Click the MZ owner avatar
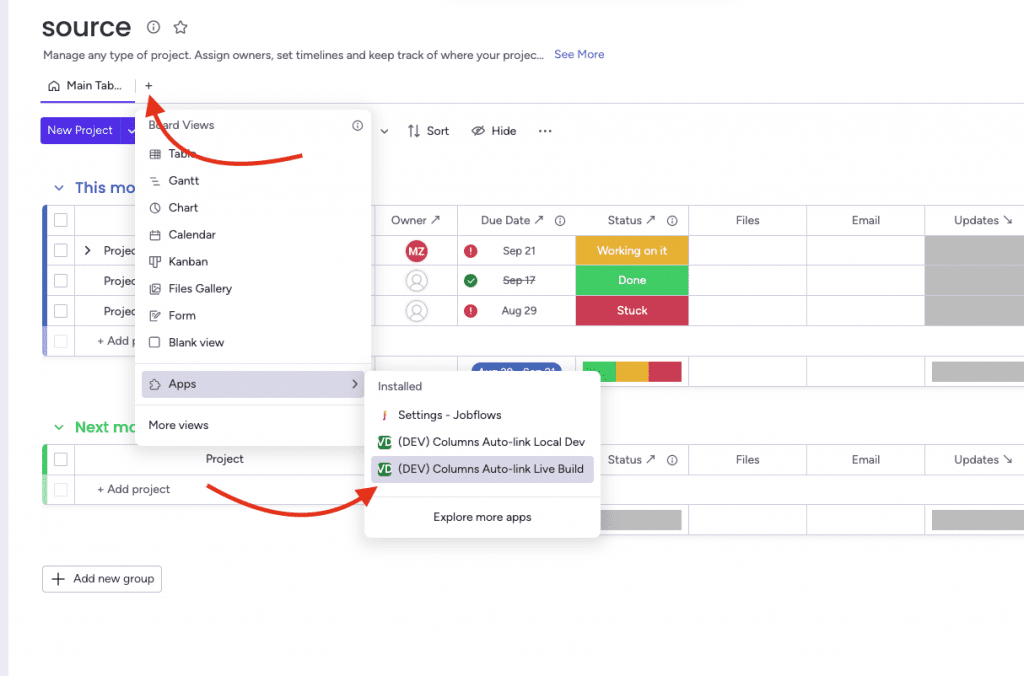 [x=417, y=251]
